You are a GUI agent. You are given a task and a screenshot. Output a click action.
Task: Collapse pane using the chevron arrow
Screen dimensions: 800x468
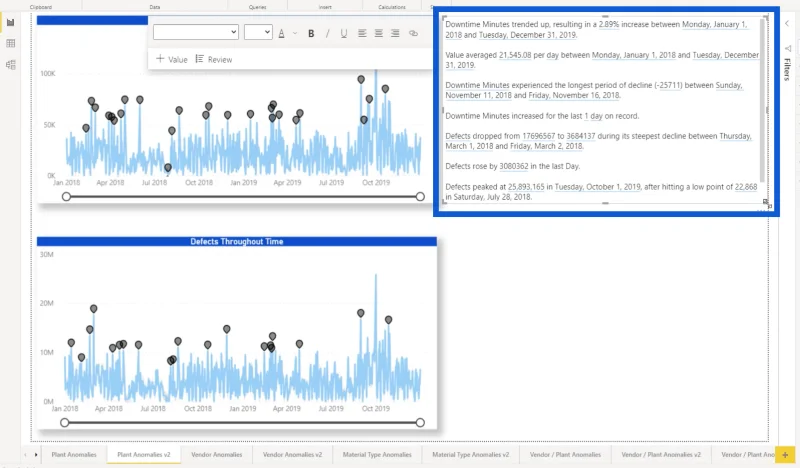pyautogui.click(x=787, y=23)
